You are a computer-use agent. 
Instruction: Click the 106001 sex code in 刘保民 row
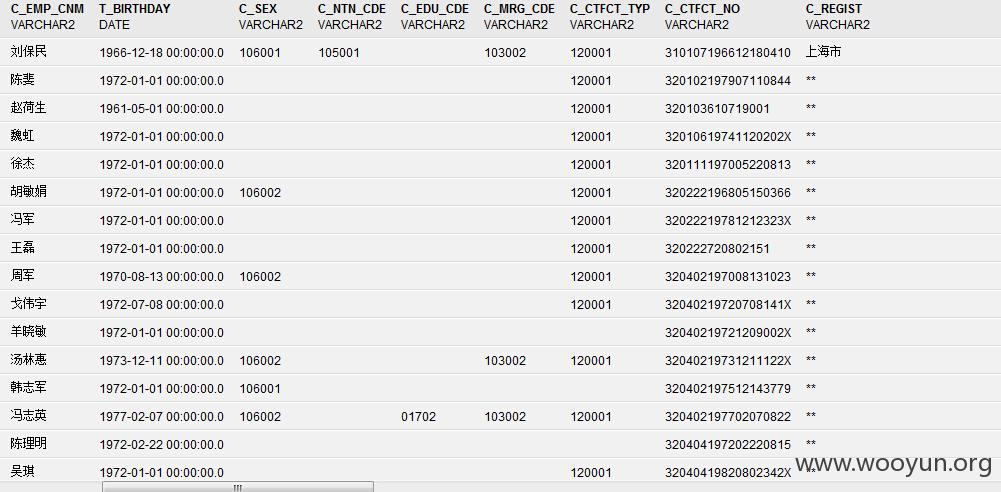[x=260, y=53]
